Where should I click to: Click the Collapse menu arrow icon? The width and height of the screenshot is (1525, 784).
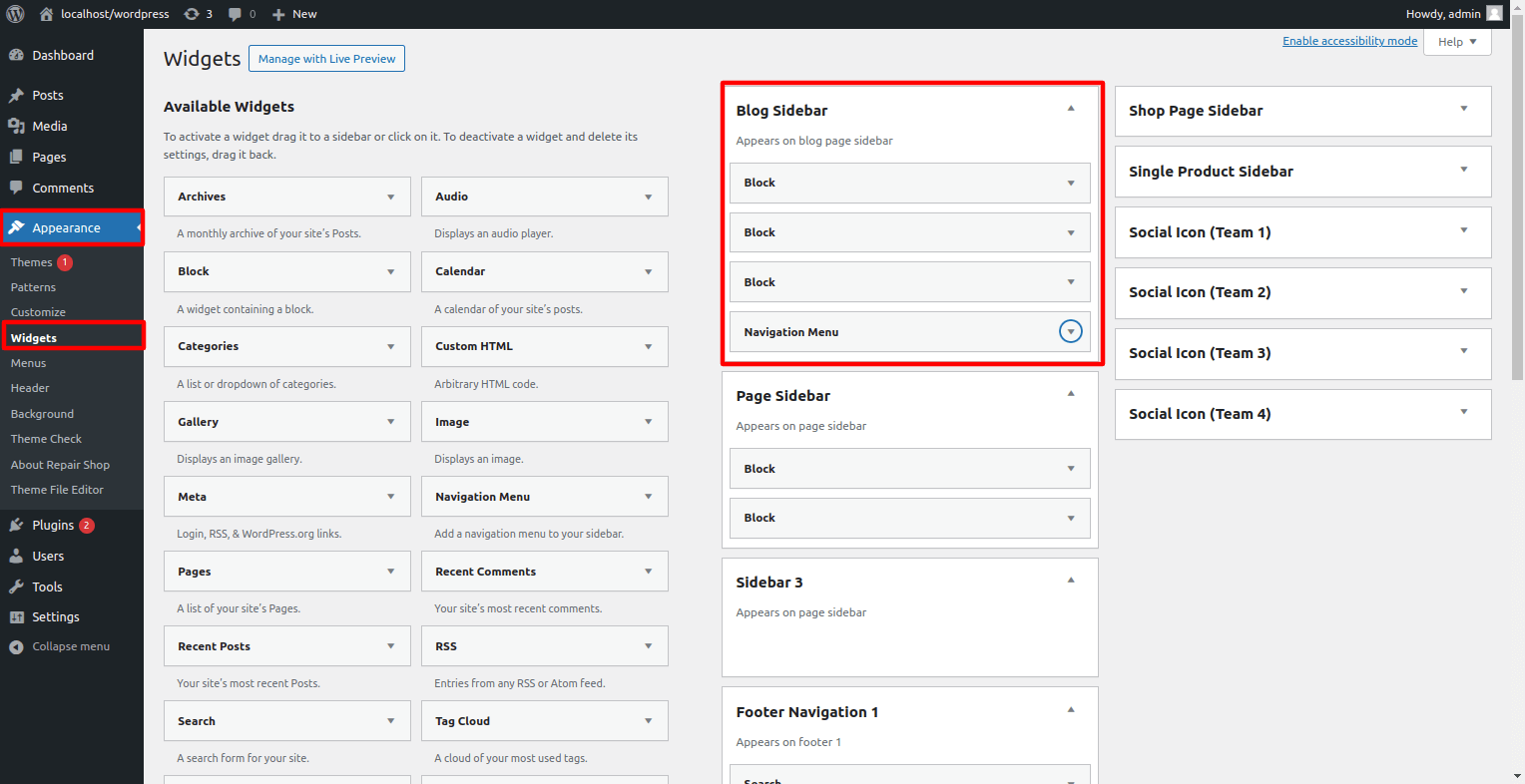tap(16, 647)
